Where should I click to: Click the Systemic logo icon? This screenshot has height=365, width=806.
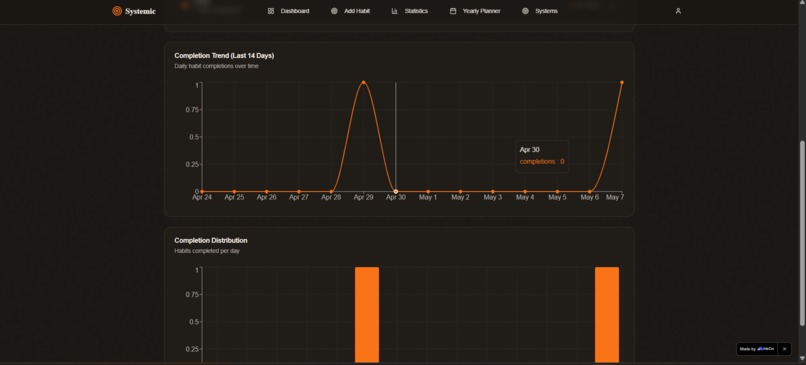coord(117,11)
